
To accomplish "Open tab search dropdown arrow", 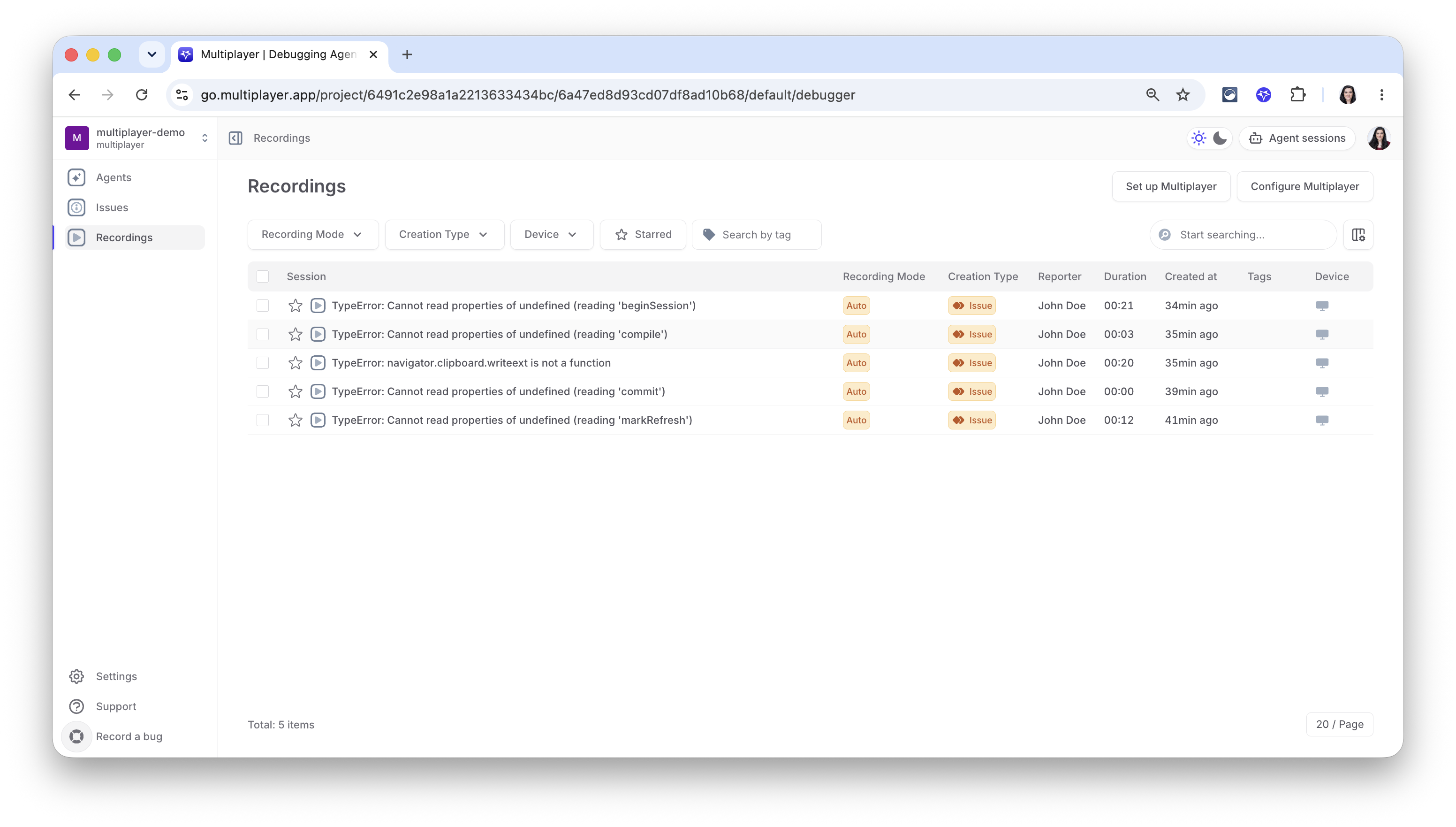I will point(152,54).
